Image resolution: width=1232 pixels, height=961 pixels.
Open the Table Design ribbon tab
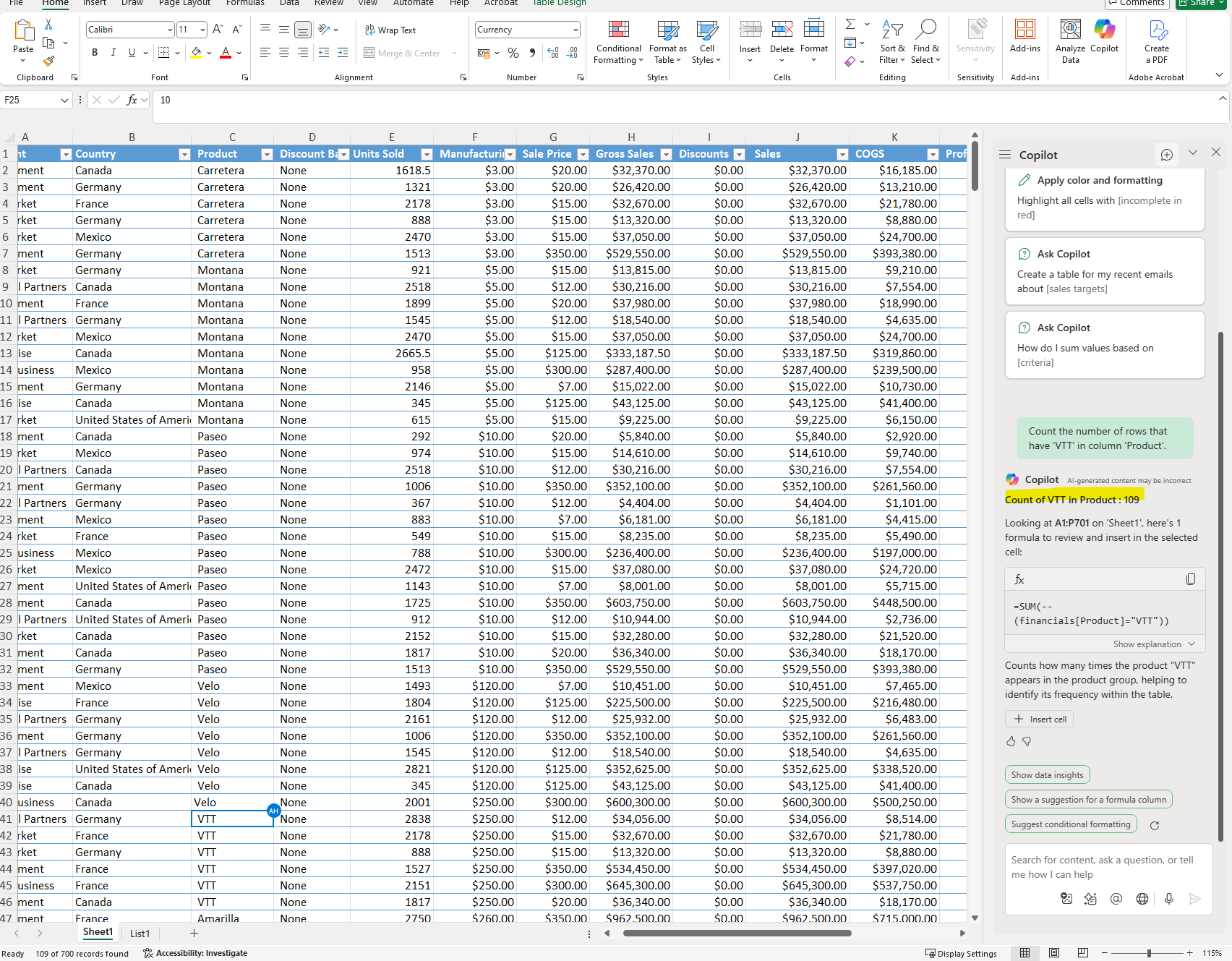[559, 3]
